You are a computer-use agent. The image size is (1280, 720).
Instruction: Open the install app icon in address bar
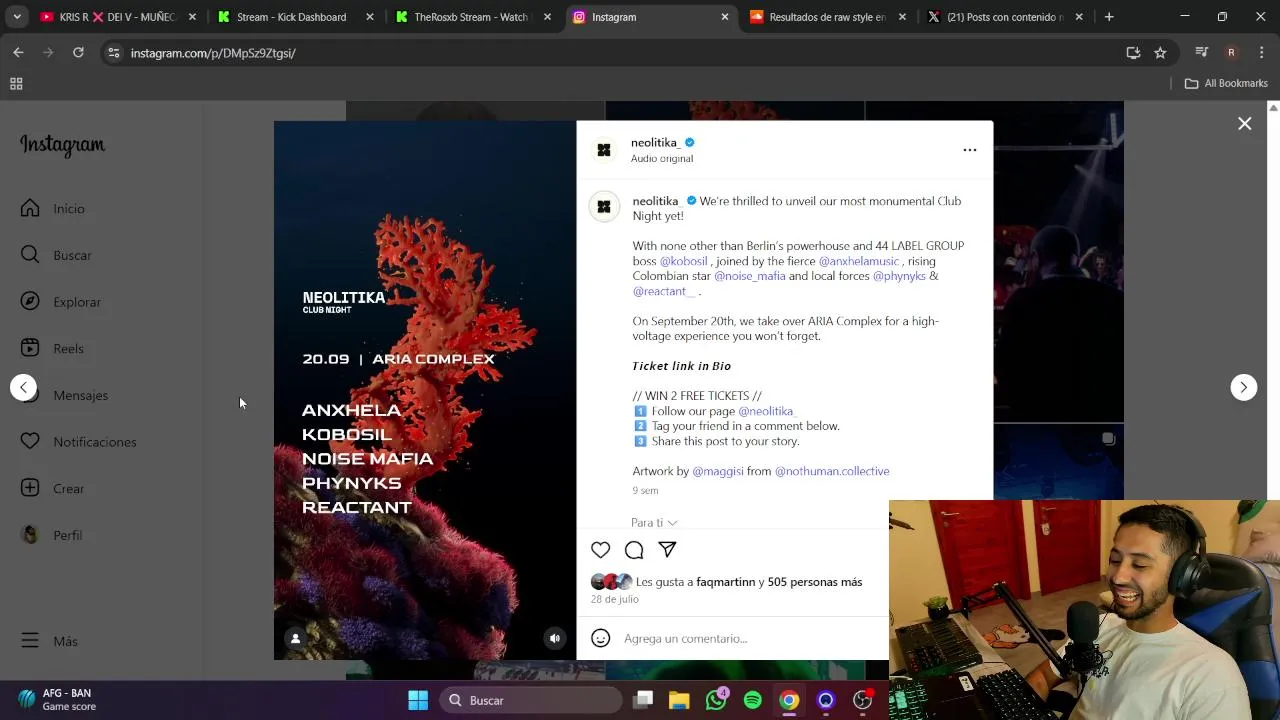tap(1133, 53)
